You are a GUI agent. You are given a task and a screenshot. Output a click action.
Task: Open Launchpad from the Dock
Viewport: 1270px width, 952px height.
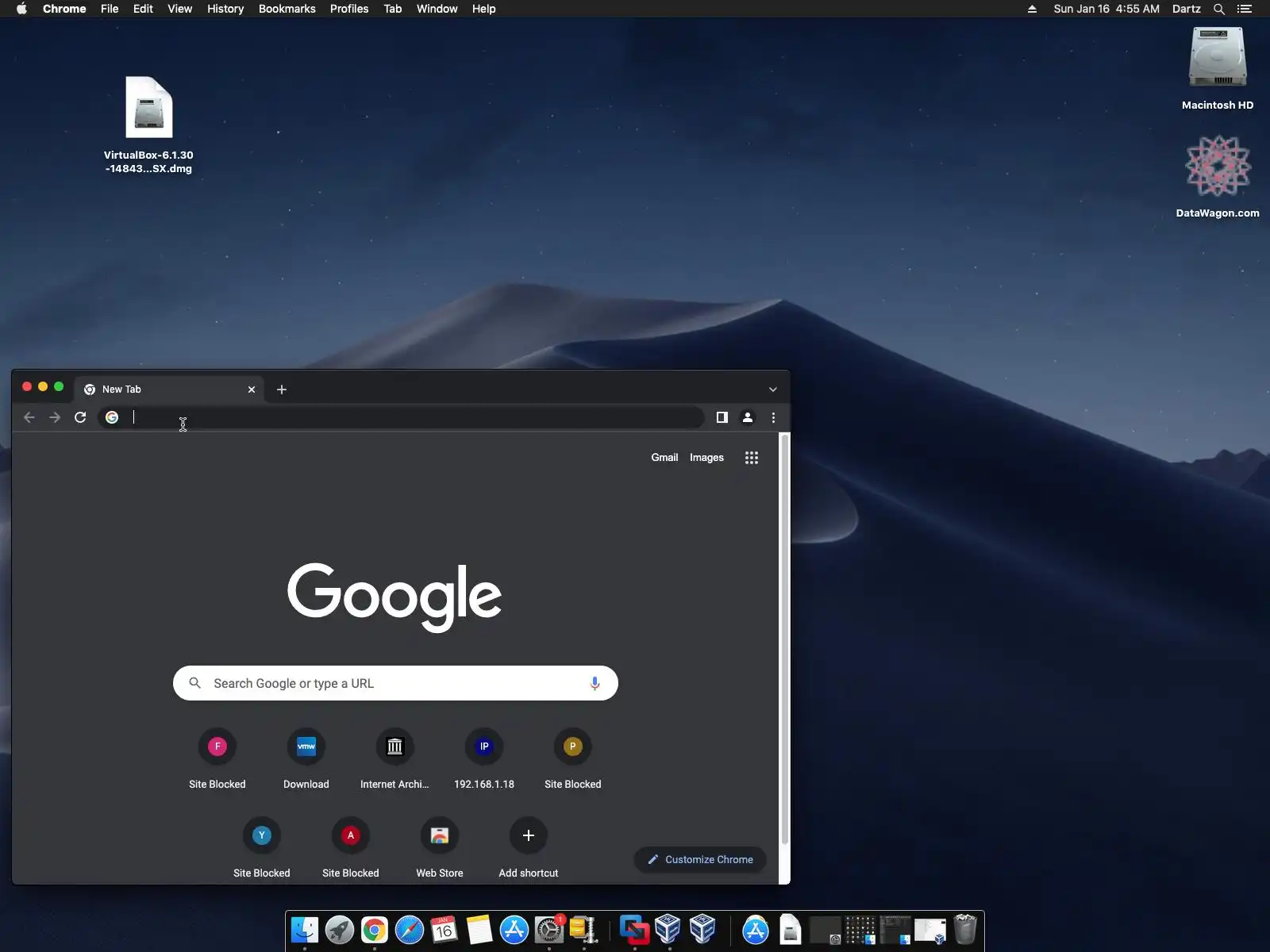pos(340,930)
